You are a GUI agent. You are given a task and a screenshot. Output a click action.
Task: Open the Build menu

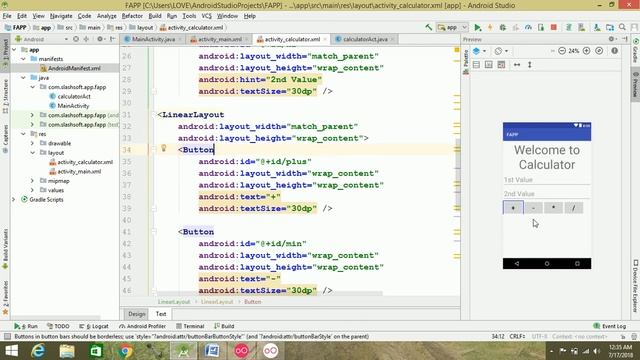click(155, 16)
